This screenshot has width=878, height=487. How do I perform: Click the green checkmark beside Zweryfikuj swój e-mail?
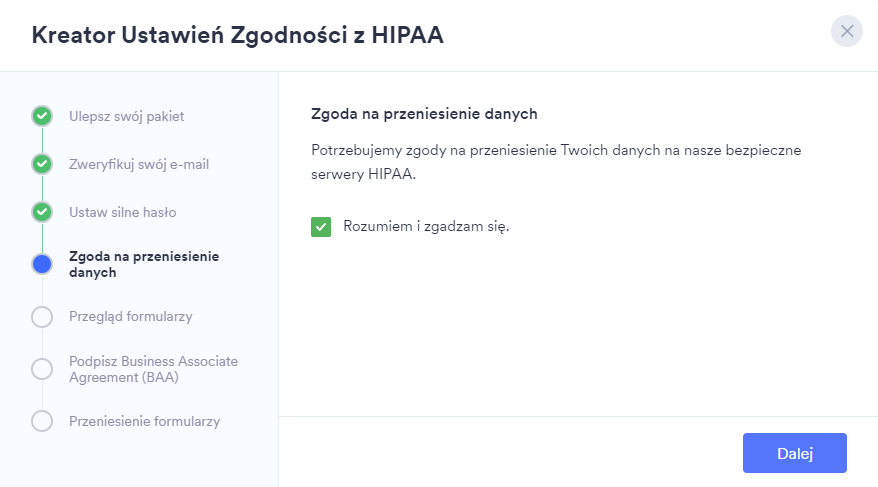pyautogui.click(x=42, y=164)
